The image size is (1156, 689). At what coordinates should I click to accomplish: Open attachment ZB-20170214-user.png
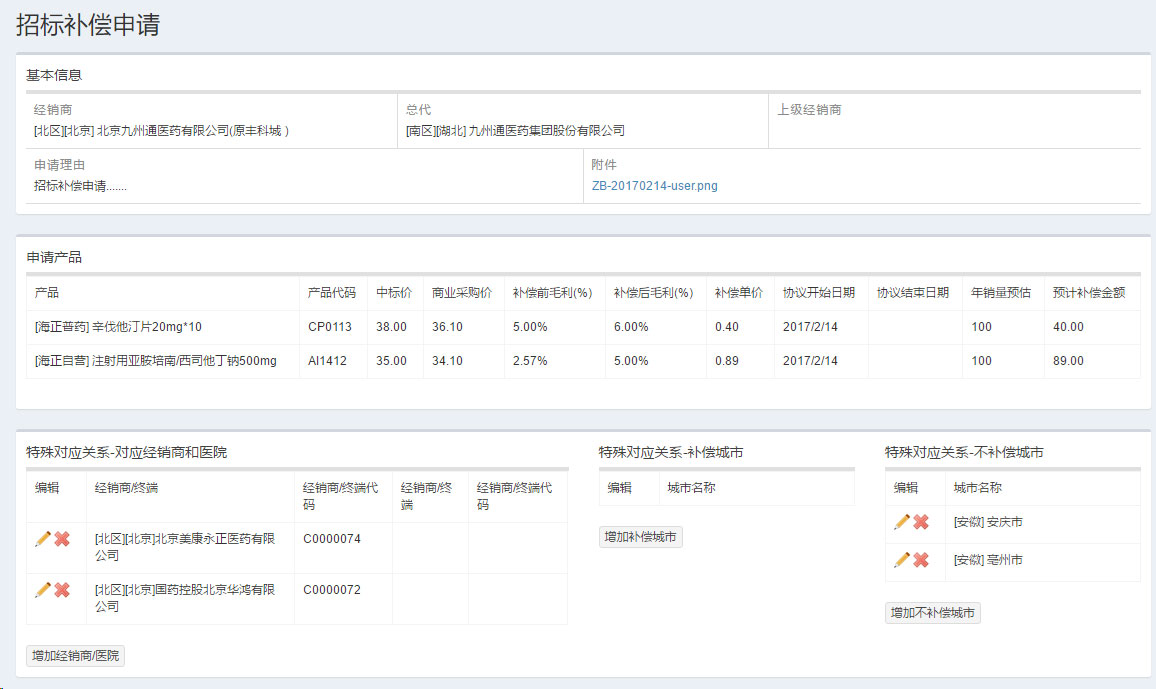tap(654, 186)
